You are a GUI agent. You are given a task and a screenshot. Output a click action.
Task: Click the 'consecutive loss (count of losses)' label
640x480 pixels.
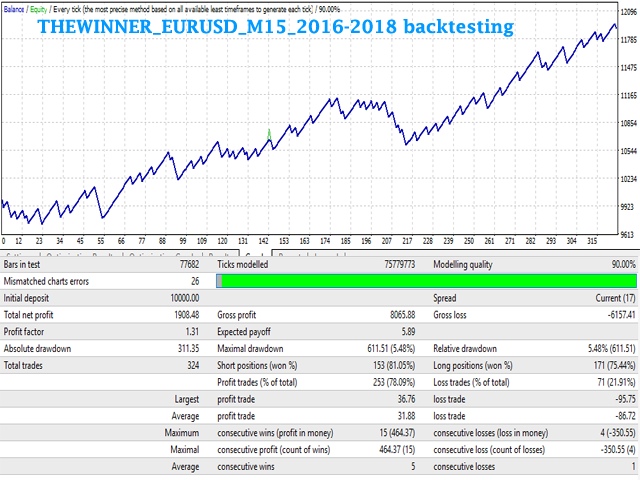(x=489, y=450)
